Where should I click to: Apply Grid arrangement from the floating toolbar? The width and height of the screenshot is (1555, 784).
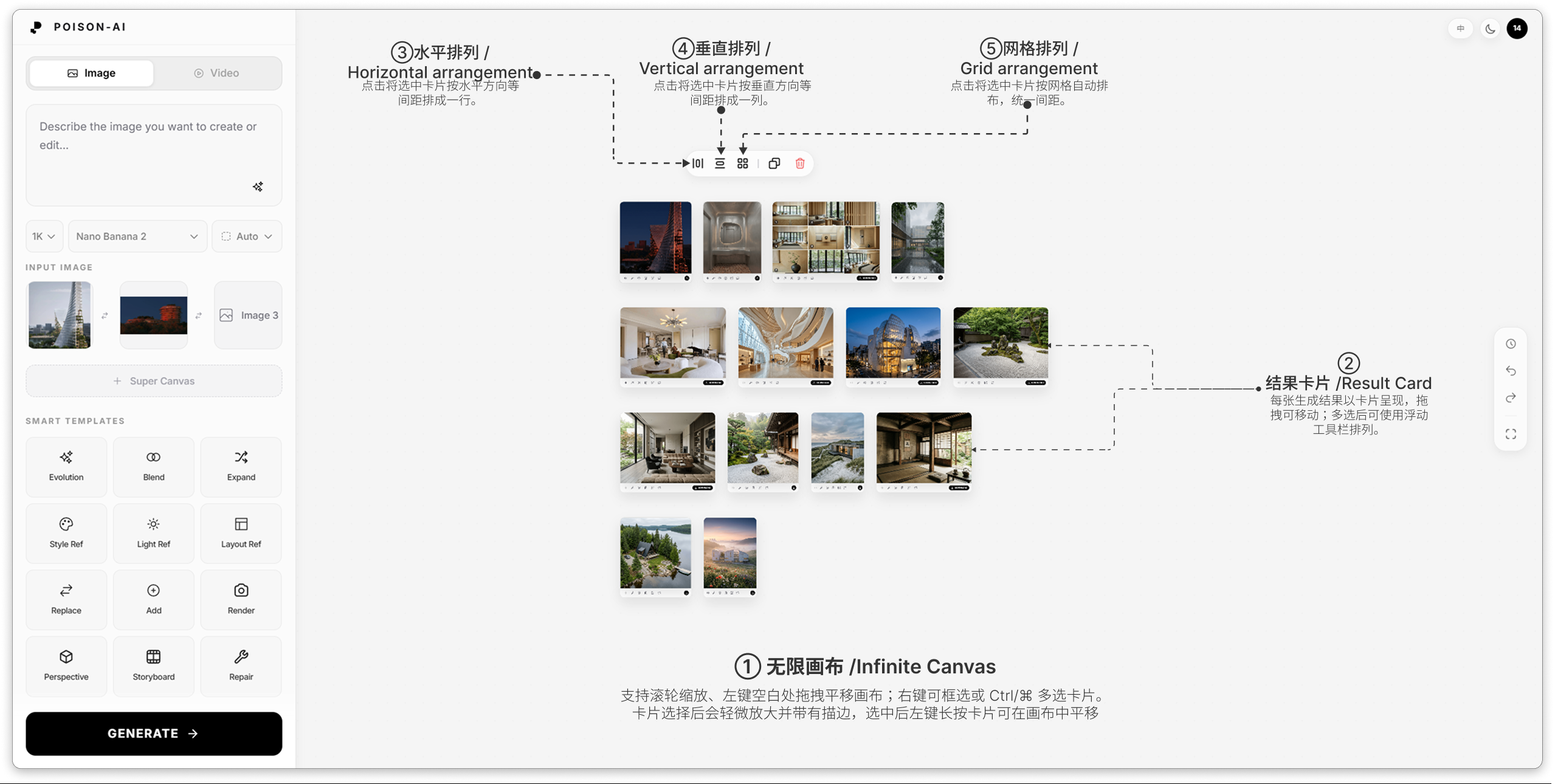click(x=742, y=163)
